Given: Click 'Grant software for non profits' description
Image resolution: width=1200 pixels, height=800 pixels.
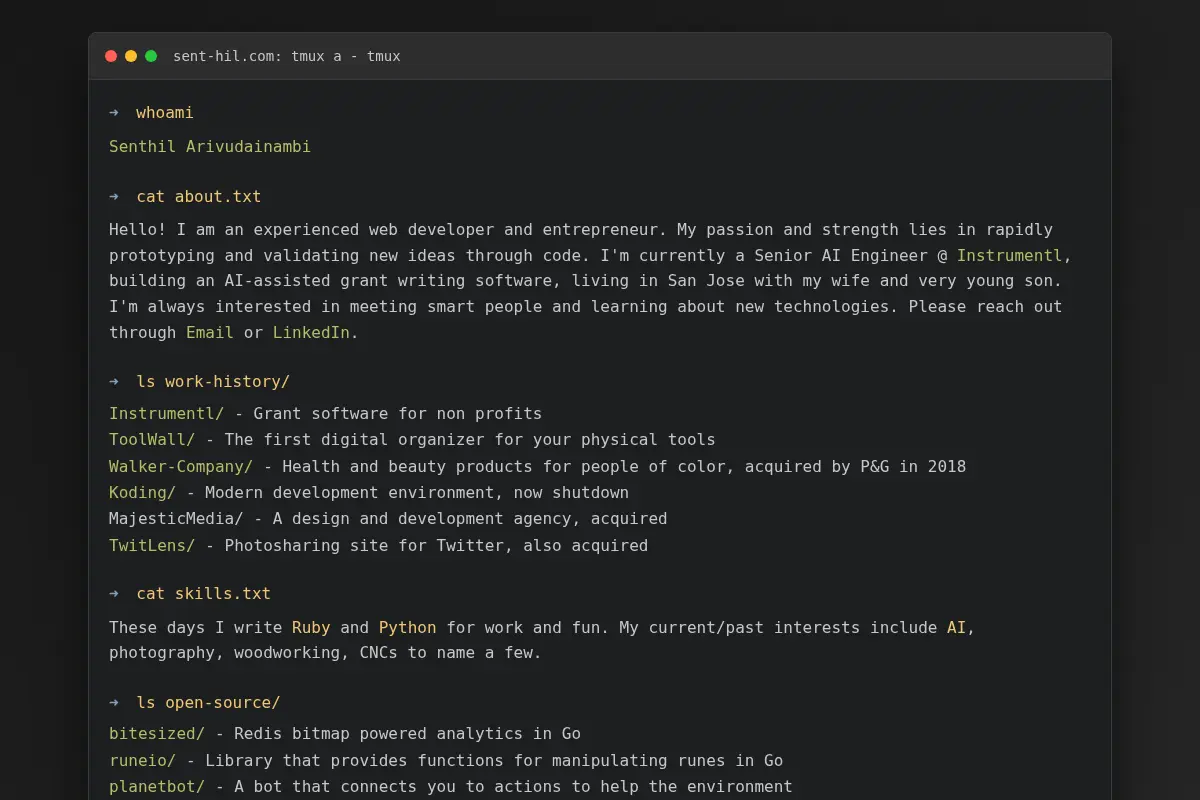Looking at the screenshot, I should pyautogui.click(x=398, y=413).
